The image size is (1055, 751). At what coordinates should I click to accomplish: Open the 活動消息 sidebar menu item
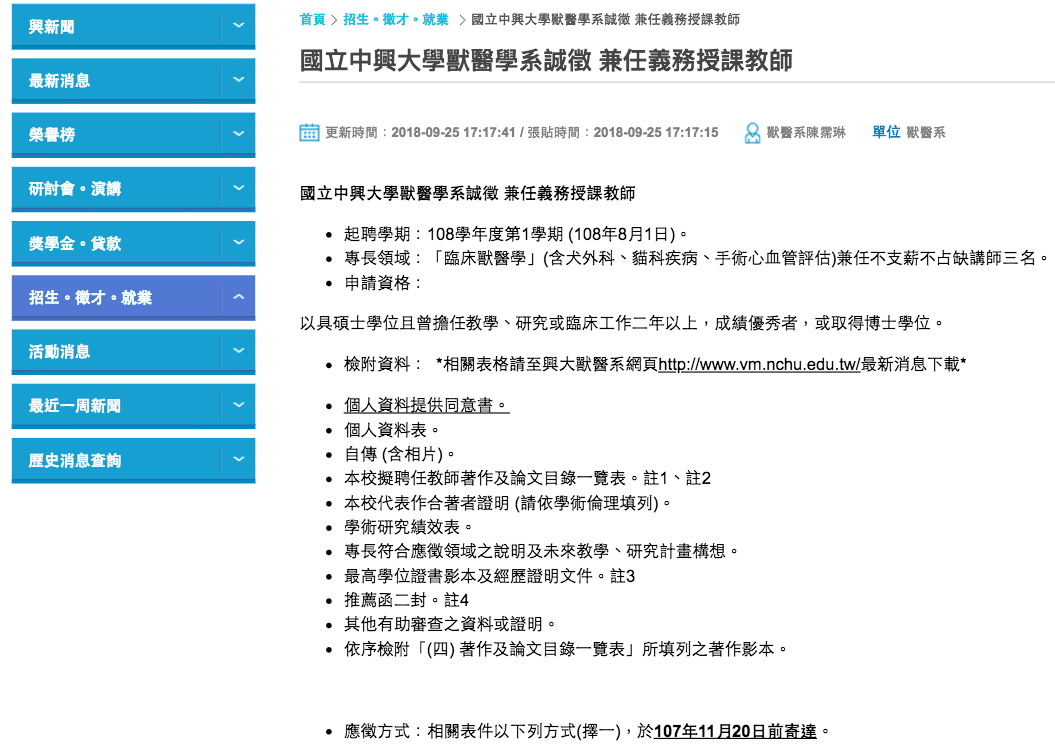click(133, 352)
